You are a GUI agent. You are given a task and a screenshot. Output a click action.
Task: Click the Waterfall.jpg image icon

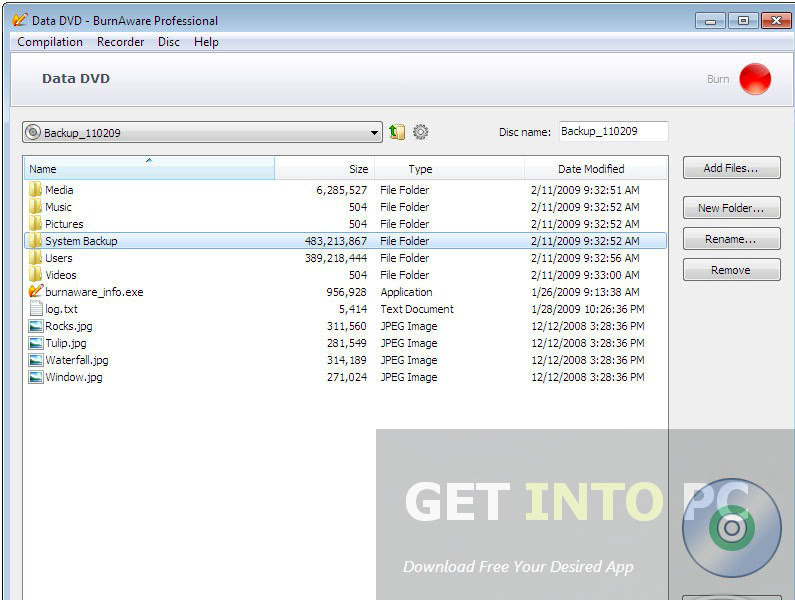35,360
